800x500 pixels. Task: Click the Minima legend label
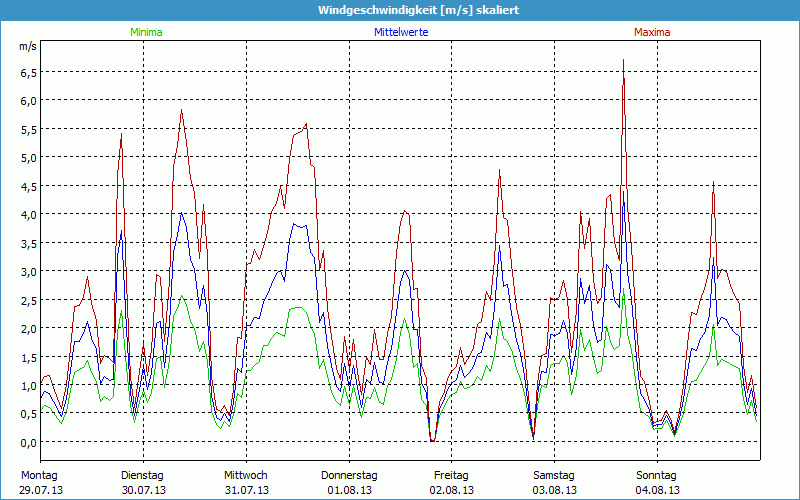[x=146, y=32]
